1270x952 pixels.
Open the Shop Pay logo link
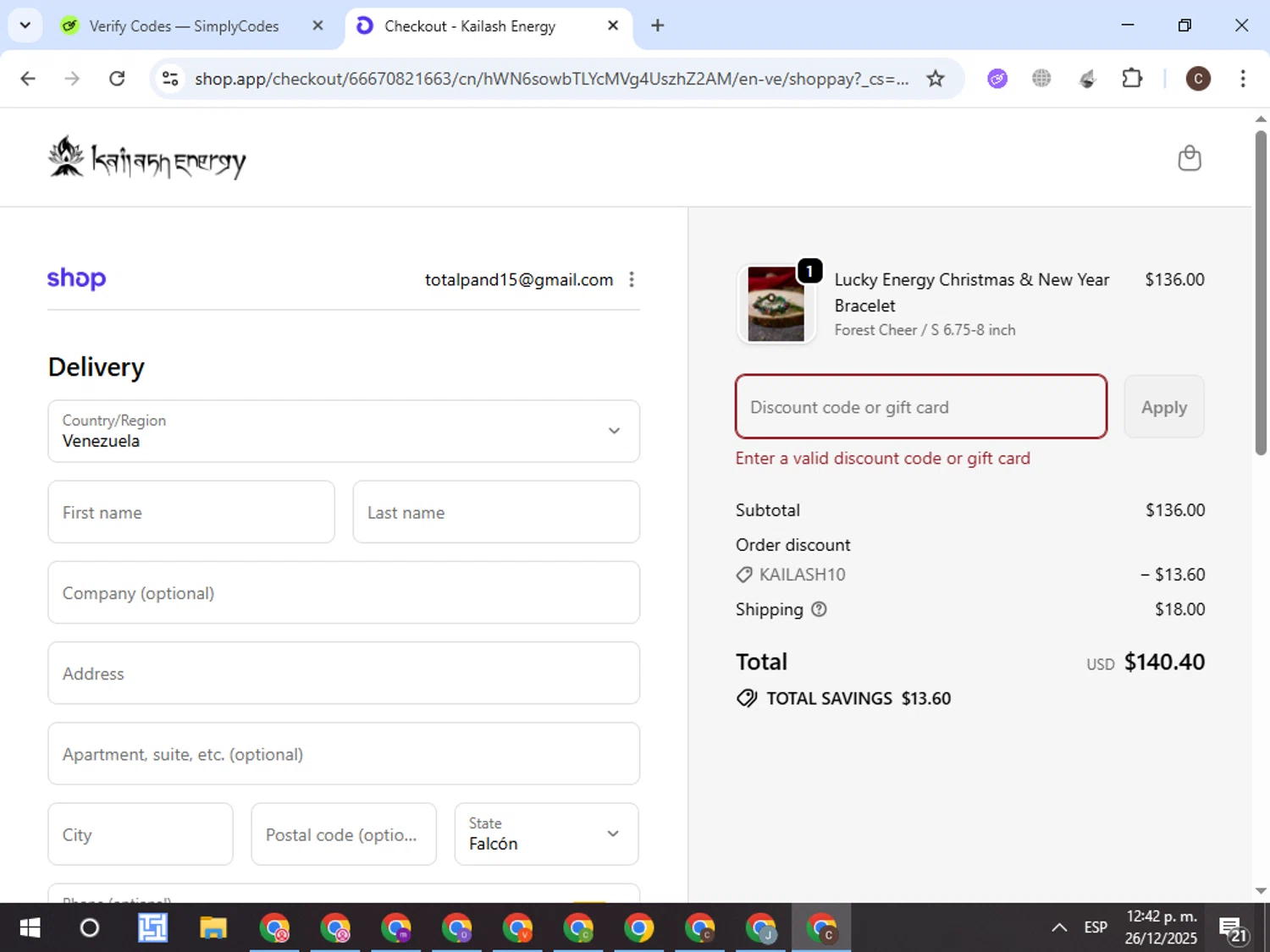76,278
